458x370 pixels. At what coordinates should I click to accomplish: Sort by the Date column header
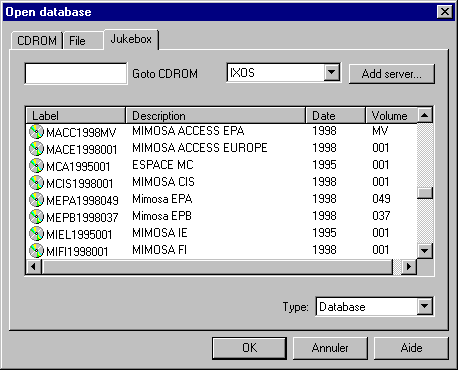[336, 116]
